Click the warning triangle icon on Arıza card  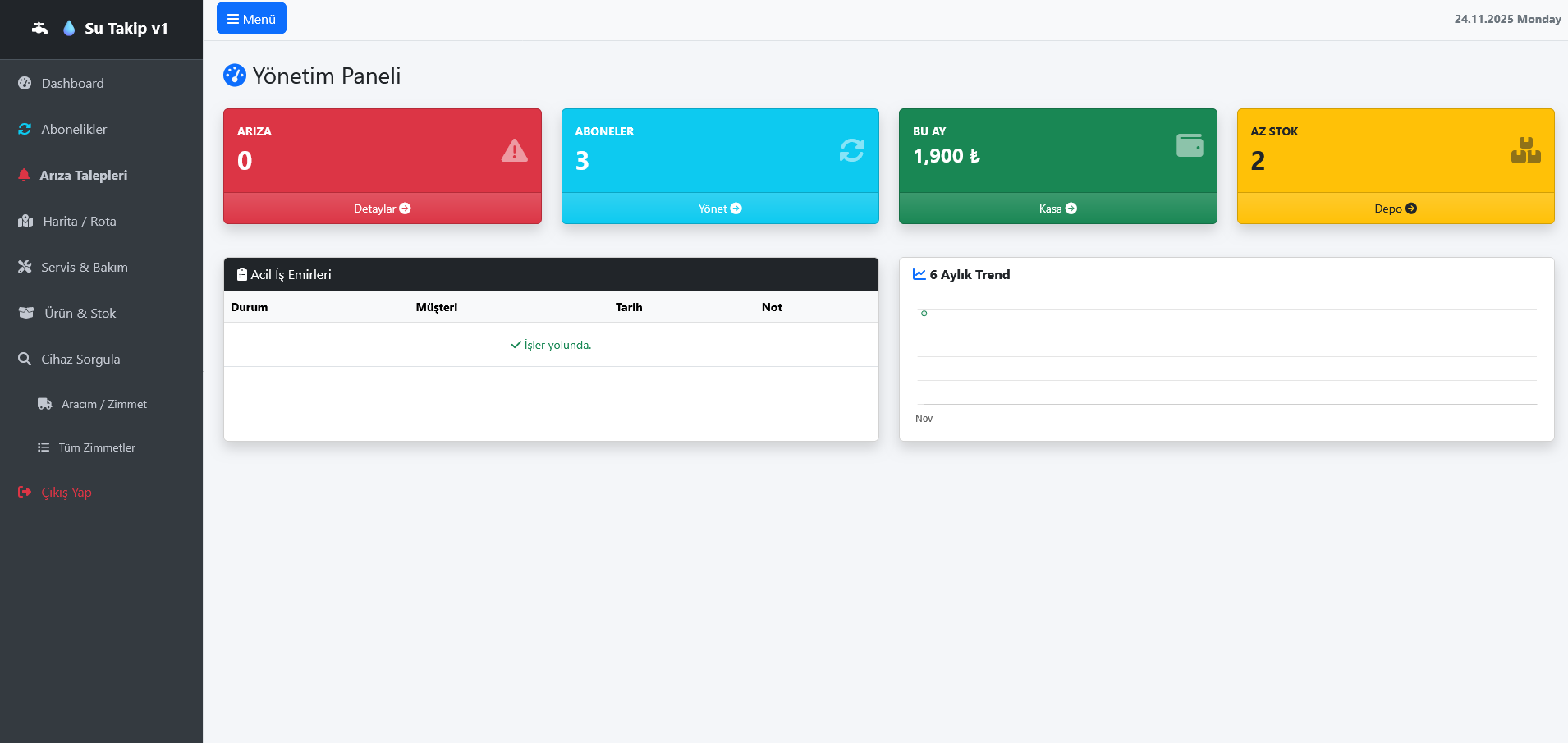coord(515,151)
